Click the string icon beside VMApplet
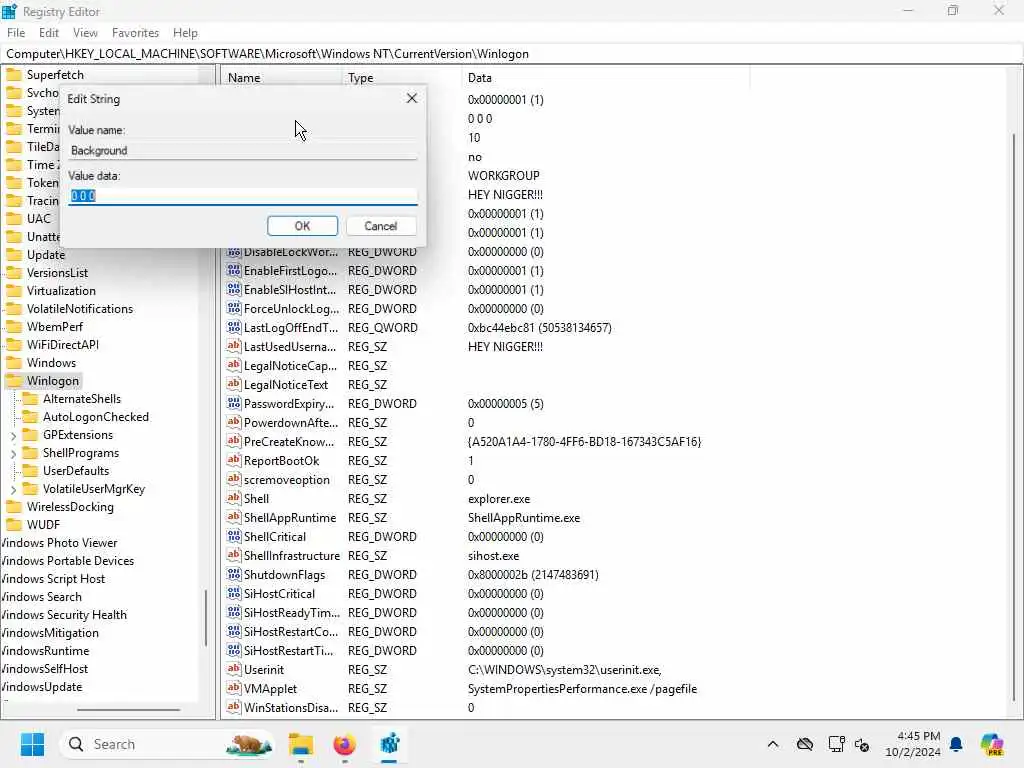 (233, 688)
